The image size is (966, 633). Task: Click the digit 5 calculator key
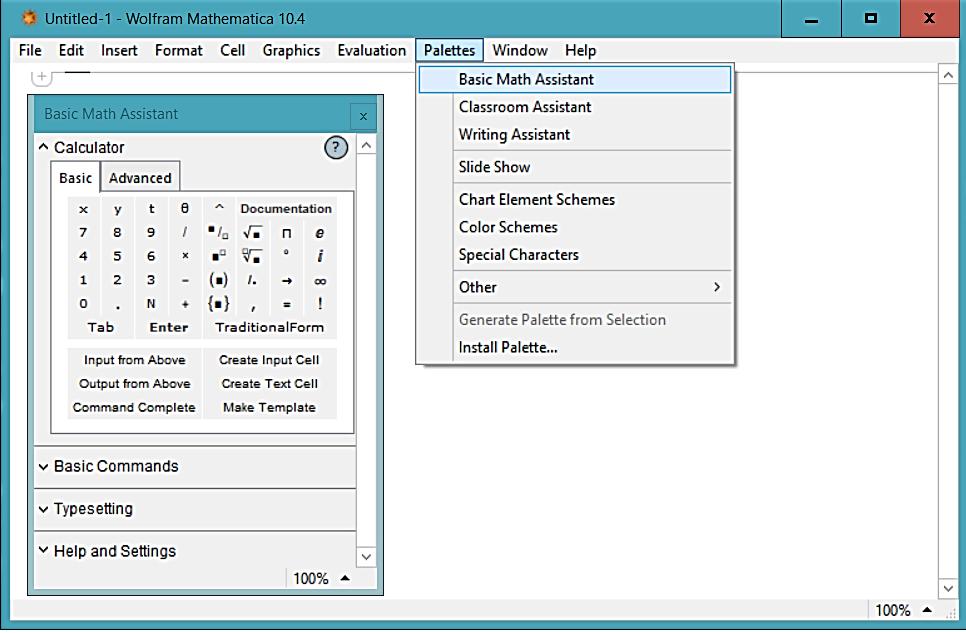117,256
